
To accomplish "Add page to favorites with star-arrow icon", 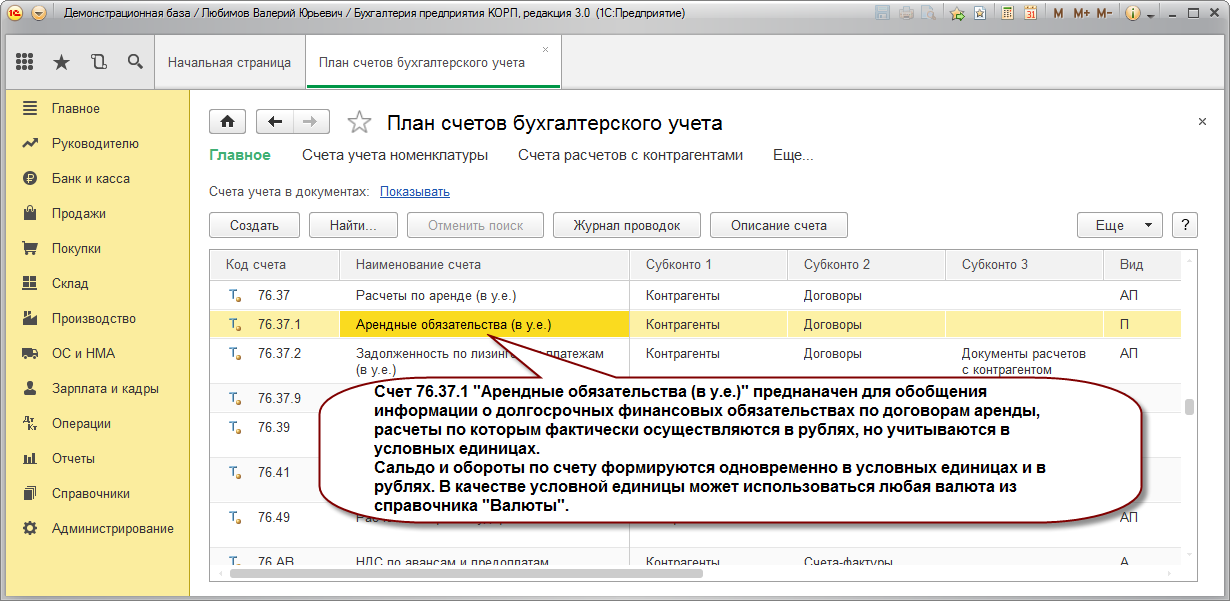I will [957, 14].
